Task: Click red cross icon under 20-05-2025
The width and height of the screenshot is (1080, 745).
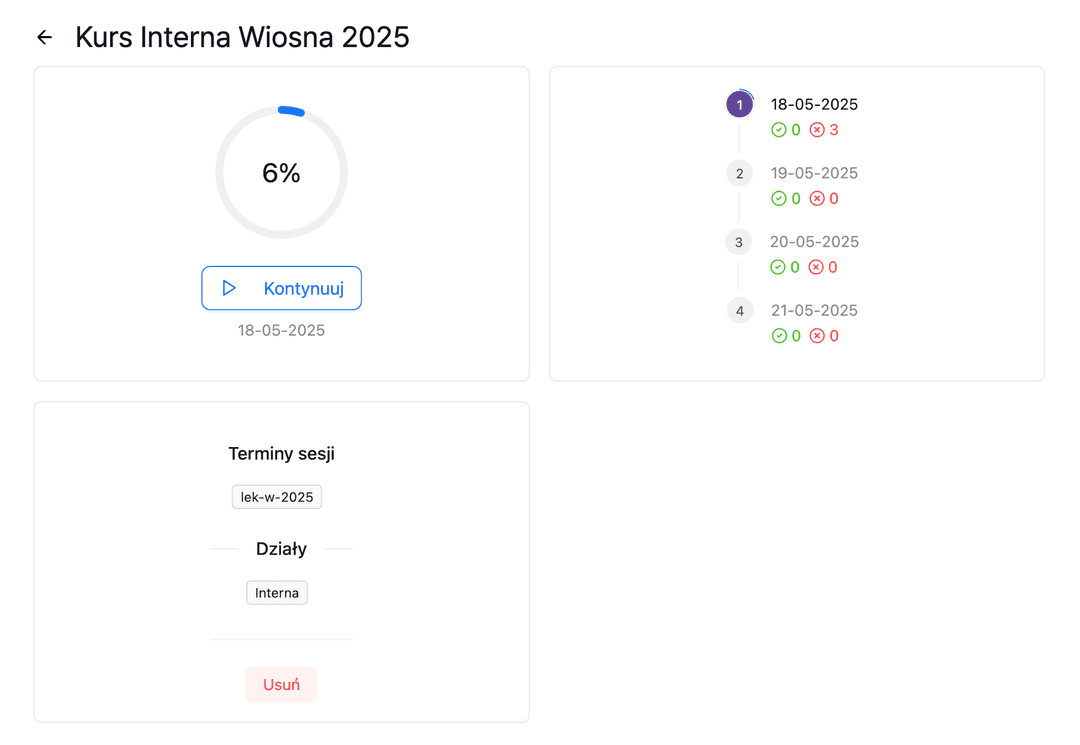Action: tap(816, 267)
